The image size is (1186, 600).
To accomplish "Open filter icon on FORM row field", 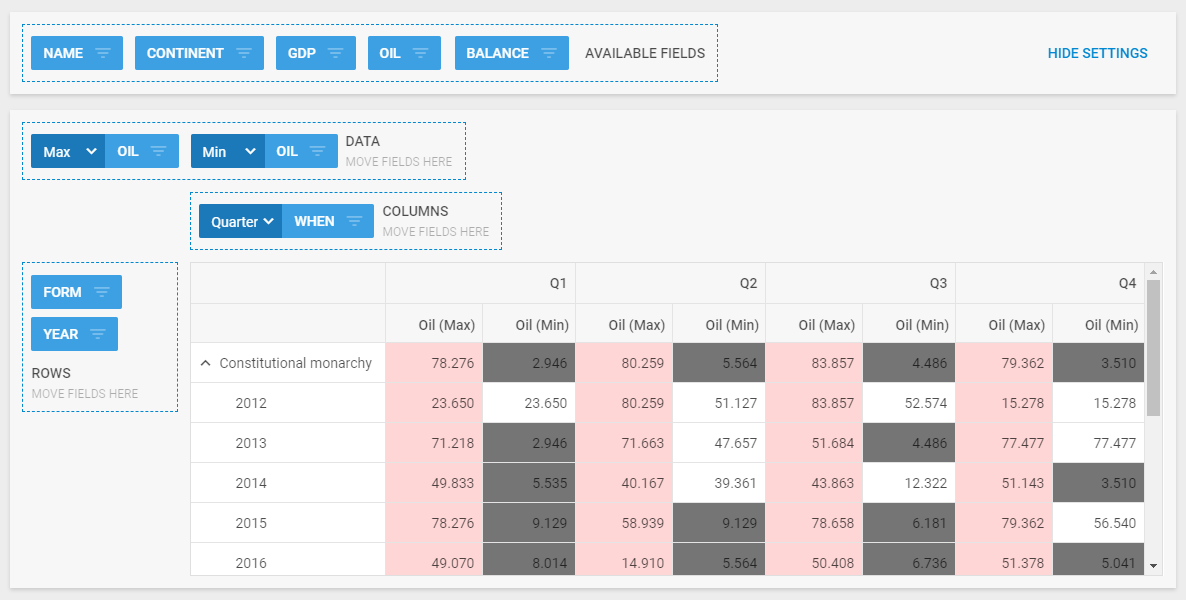I will pyautogui.click(x=102, y=292).
